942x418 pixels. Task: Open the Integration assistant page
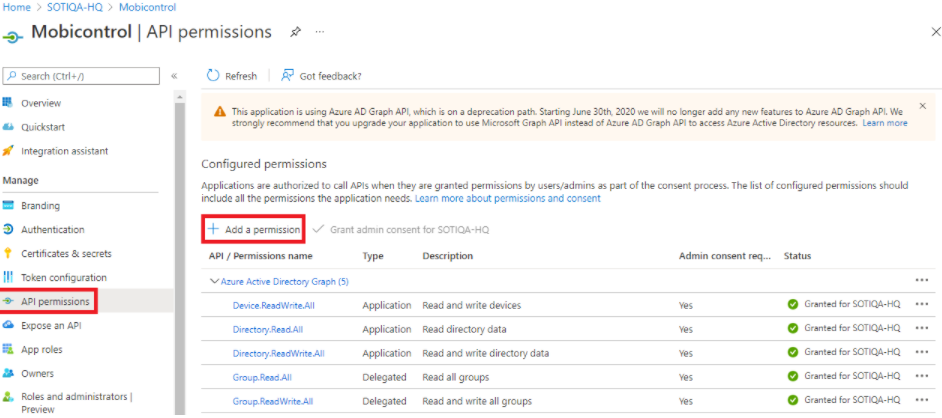64,151
